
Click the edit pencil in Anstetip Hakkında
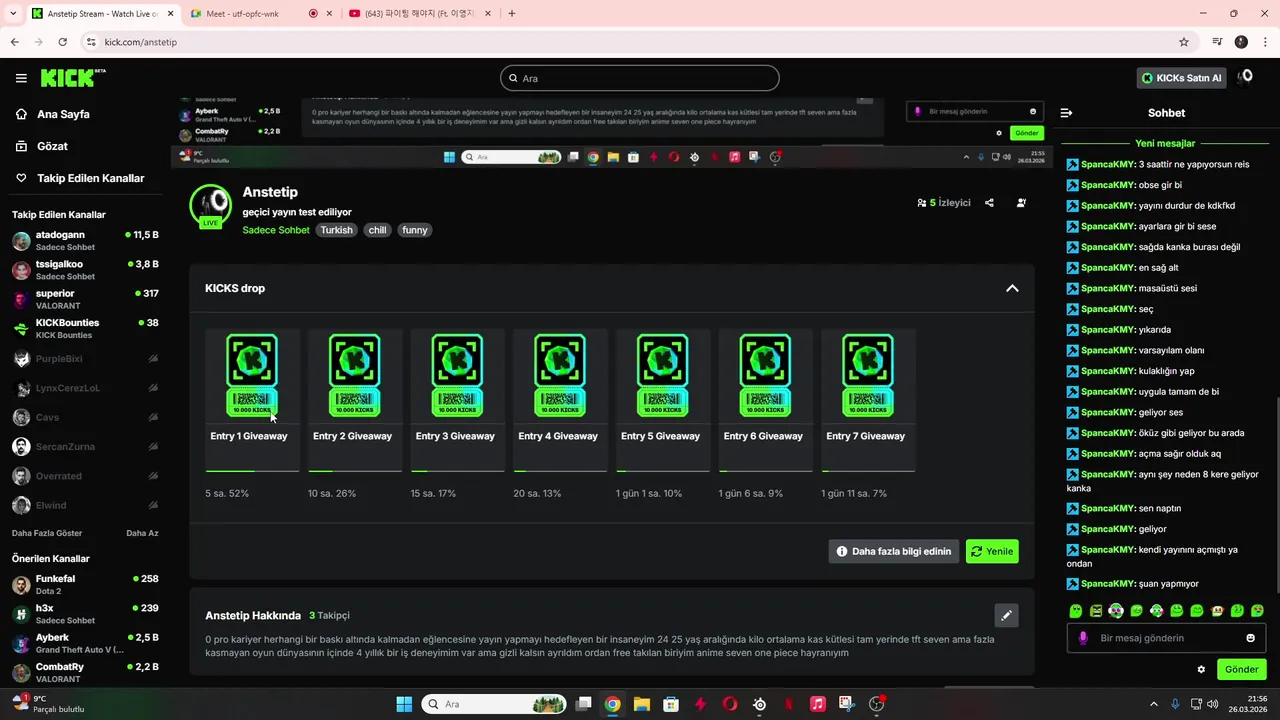(1006, 615)
